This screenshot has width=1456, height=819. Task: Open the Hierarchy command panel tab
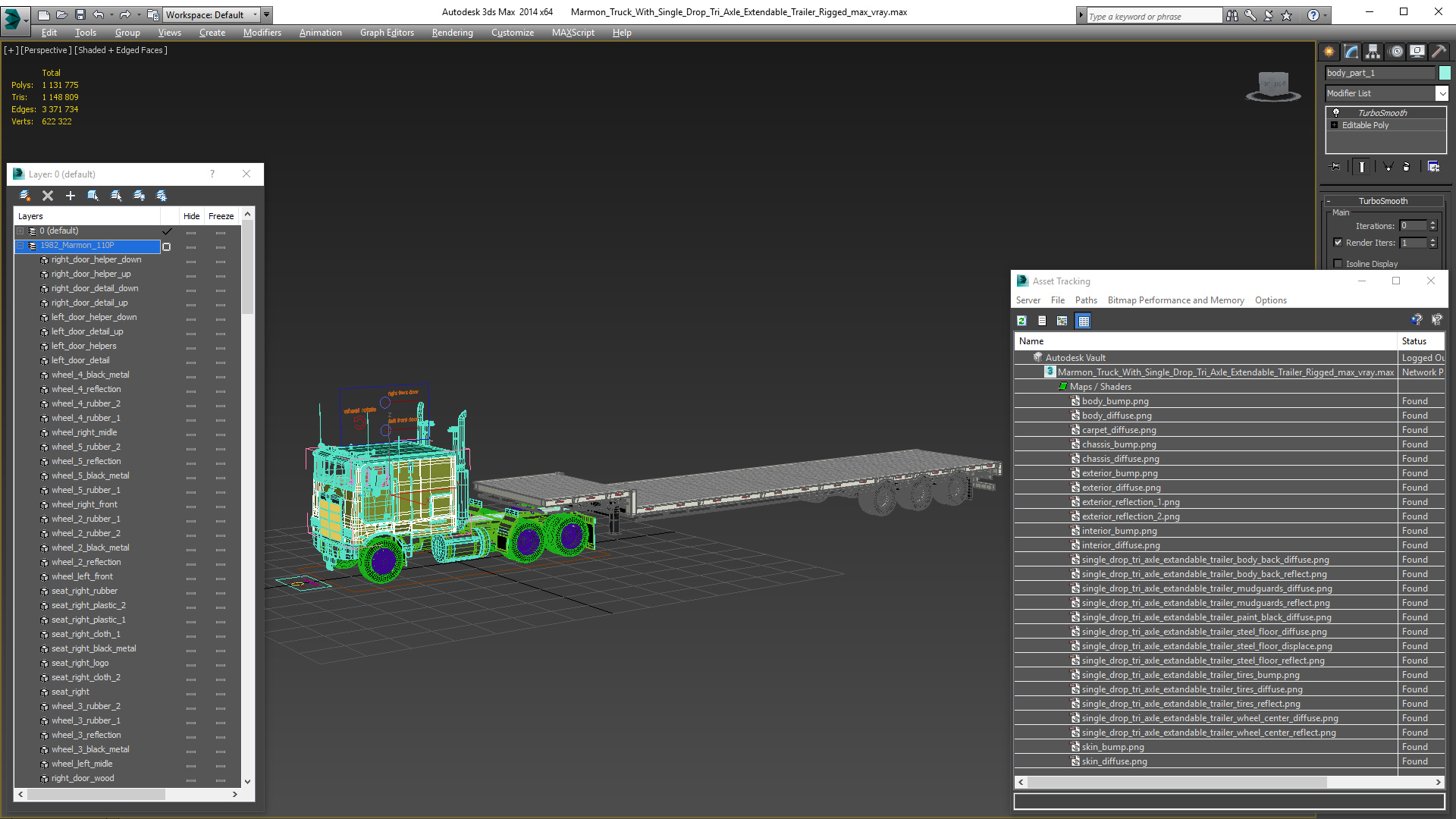pos(1373,52)
